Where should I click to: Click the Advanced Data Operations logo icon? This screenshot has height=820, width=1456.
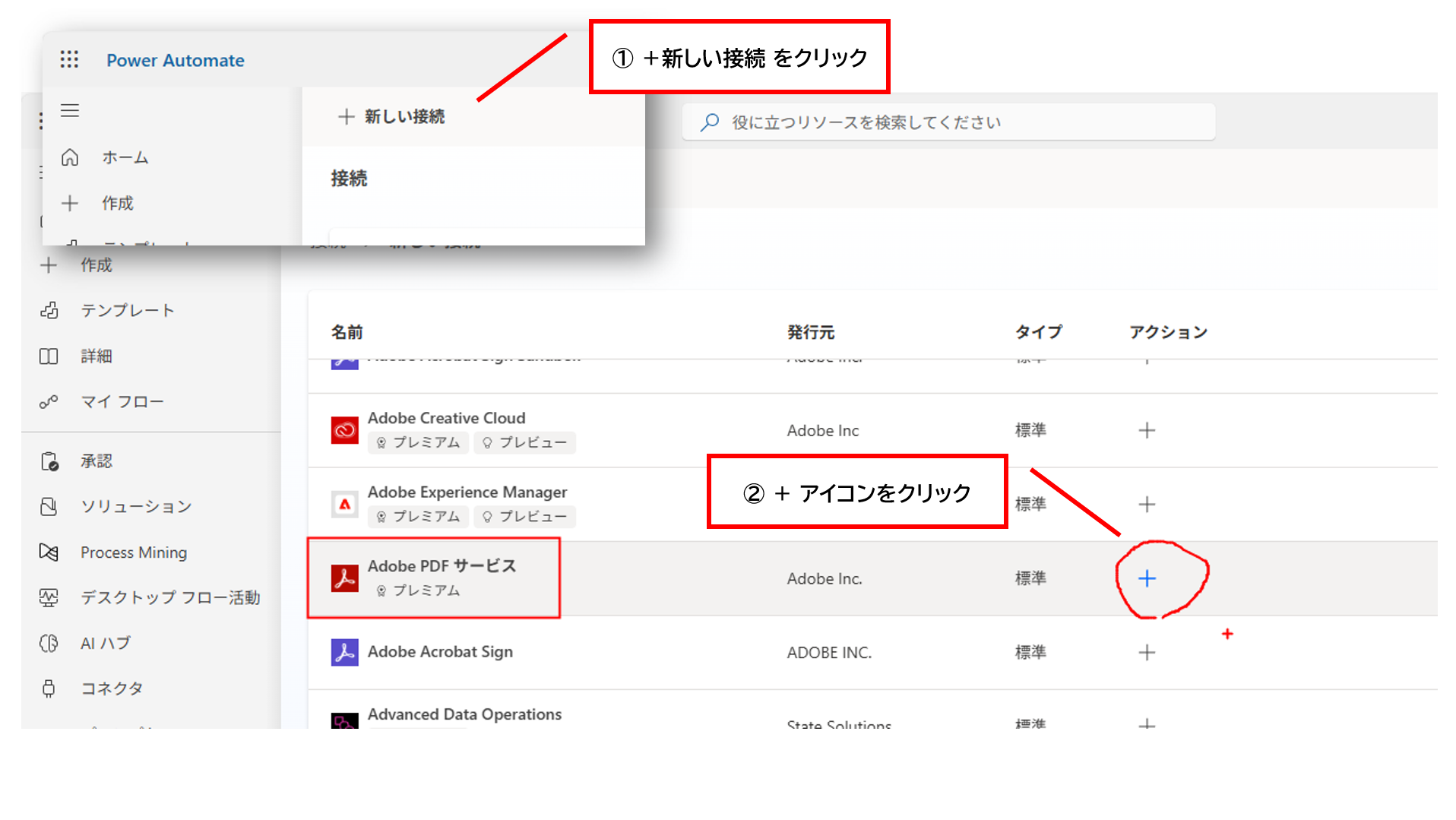click(344, 720)
